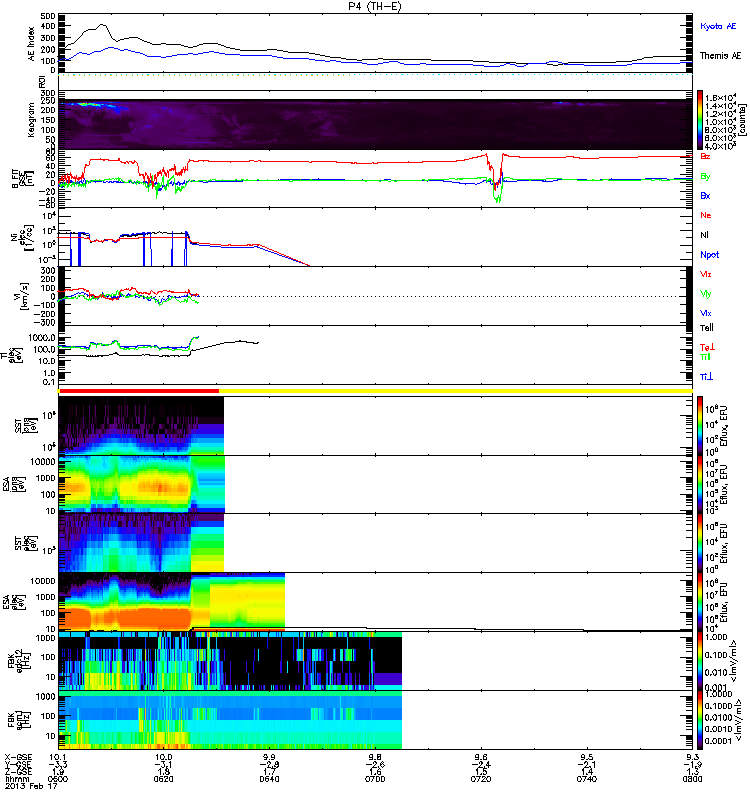Click the SST electrons Eflux color bar
750x800 pixels.
click(700, 543)
